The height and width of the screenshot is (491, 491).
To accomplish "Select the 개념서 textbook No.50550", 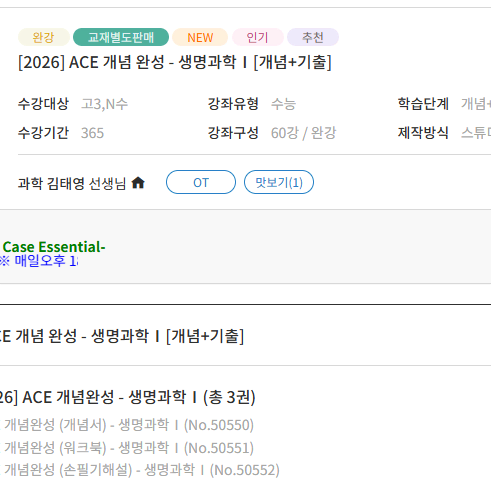I will (127, 425).
